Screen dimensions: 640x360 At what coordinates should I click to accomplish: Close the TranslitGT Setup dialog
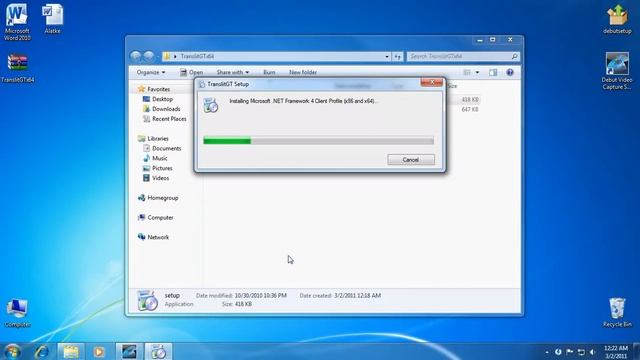point(431,82)
